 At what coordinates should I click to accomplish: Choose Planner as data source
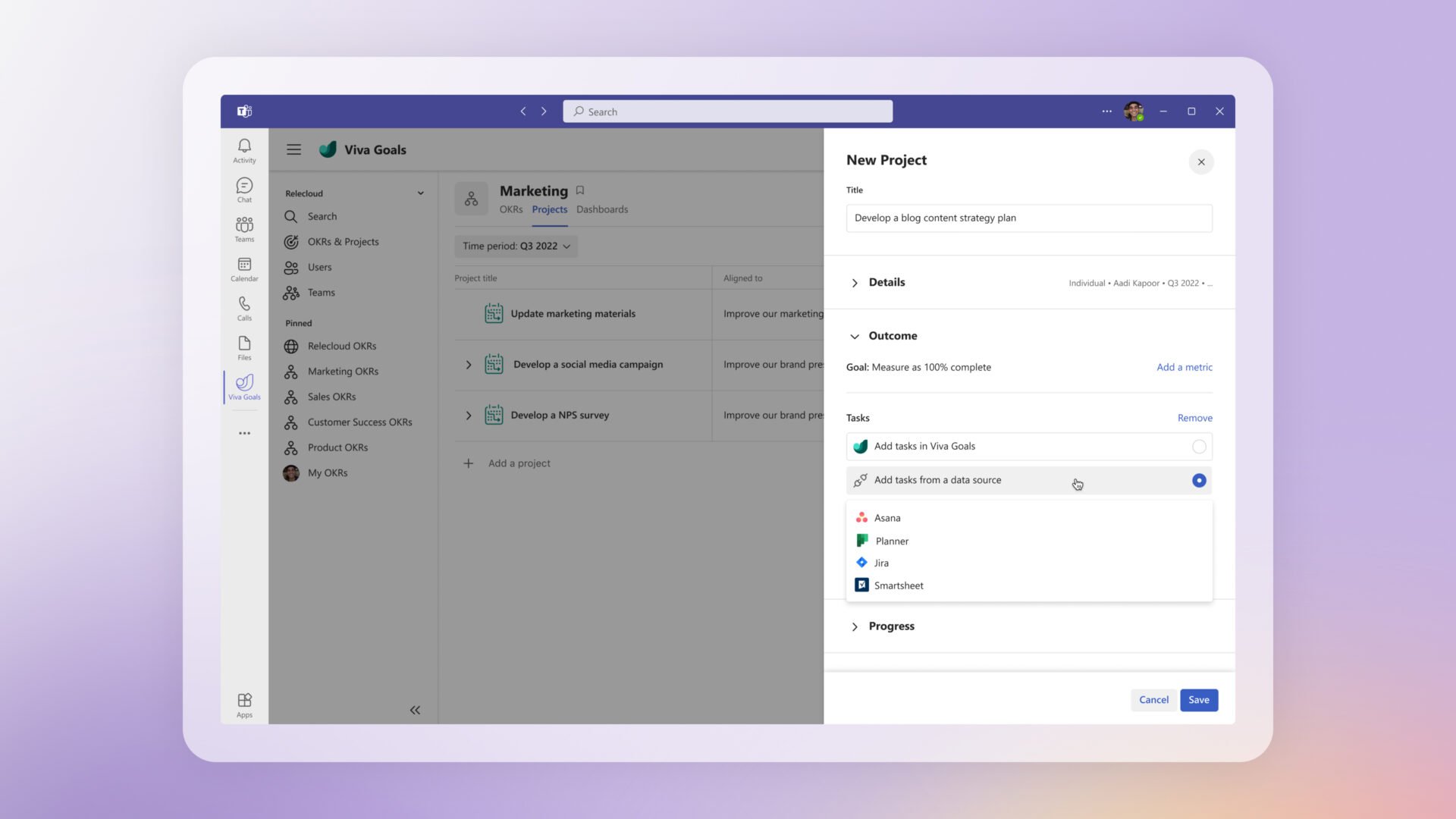coord(1029,541)
